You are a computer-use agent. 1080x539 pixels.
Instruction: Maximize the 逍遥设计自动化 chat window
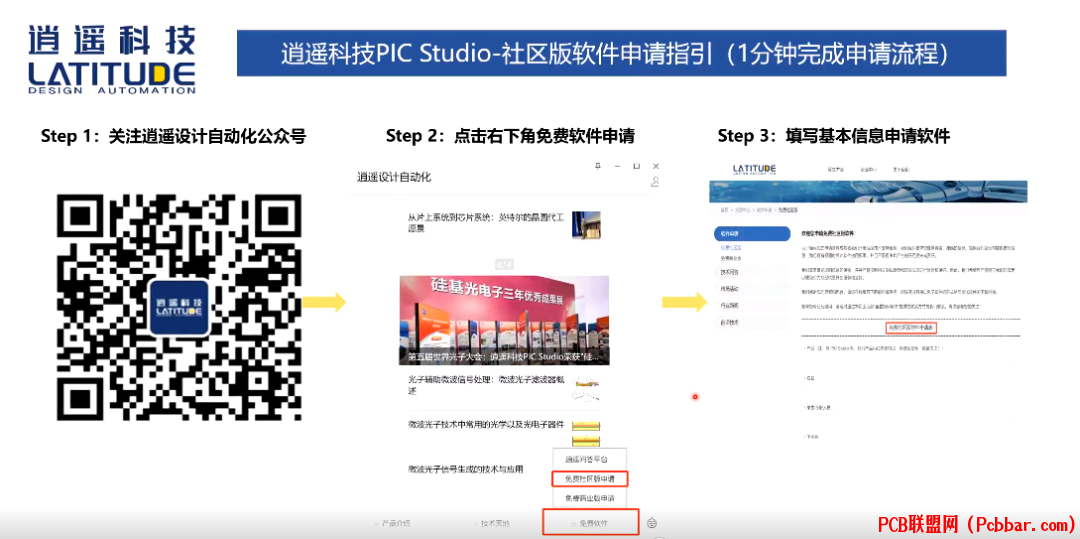coord(636,166)
